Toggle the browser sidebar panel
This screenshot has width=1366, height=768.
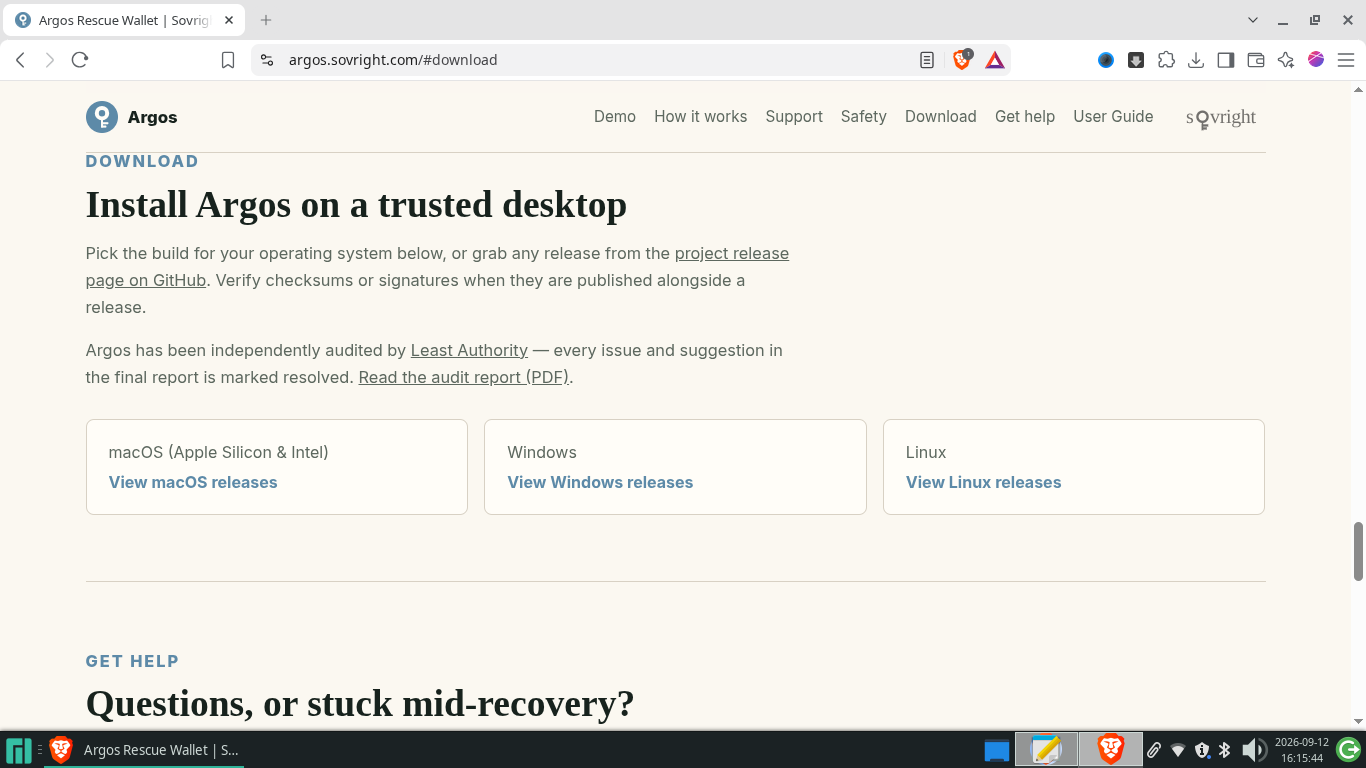point(1226,60)
